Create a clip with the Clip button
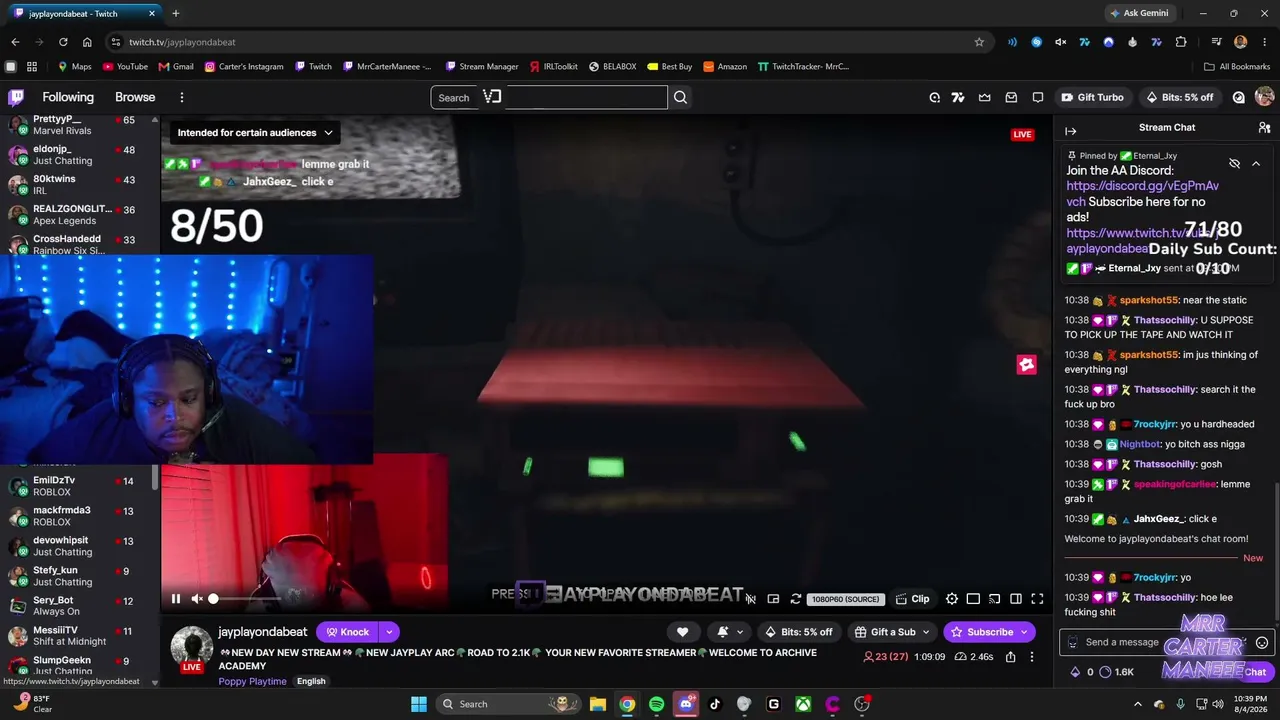This screenshot has width=1280, height=720. coord(913,599)
